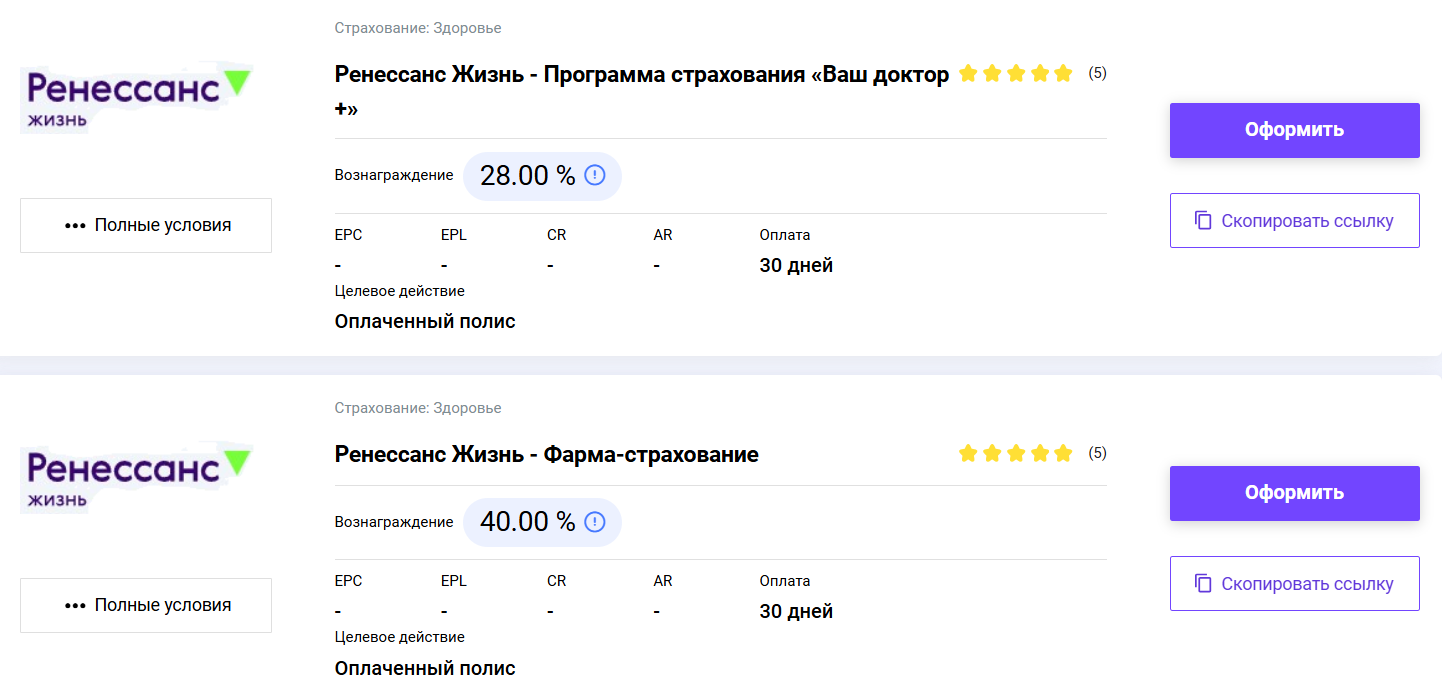This screenshot has width=1442, height=690.
Task: Click Оформить button for Ваш доктор + program
Action: point(1295,130)
